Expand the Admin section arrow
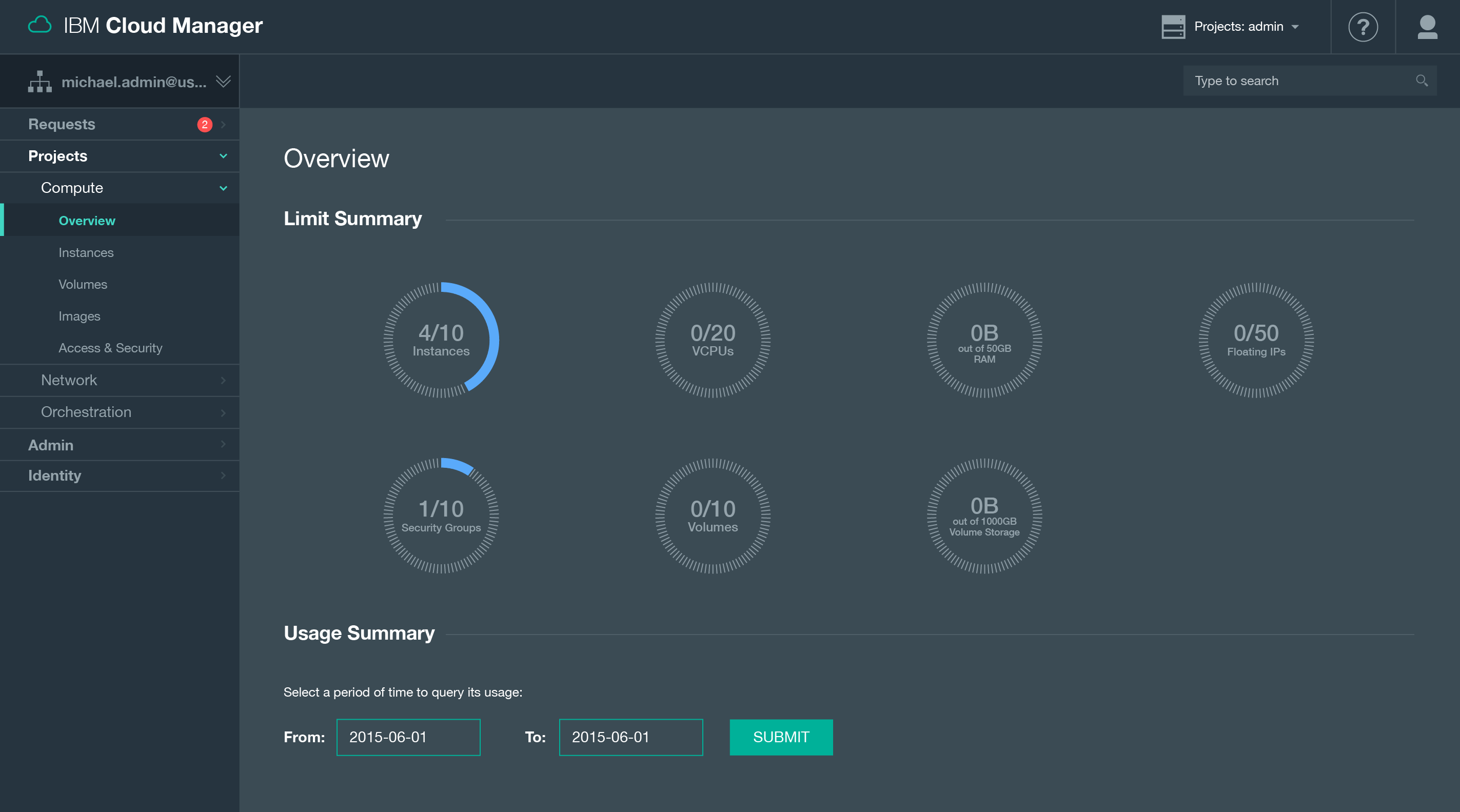Screen dimensions: 1460x812 tap(223, 444)
